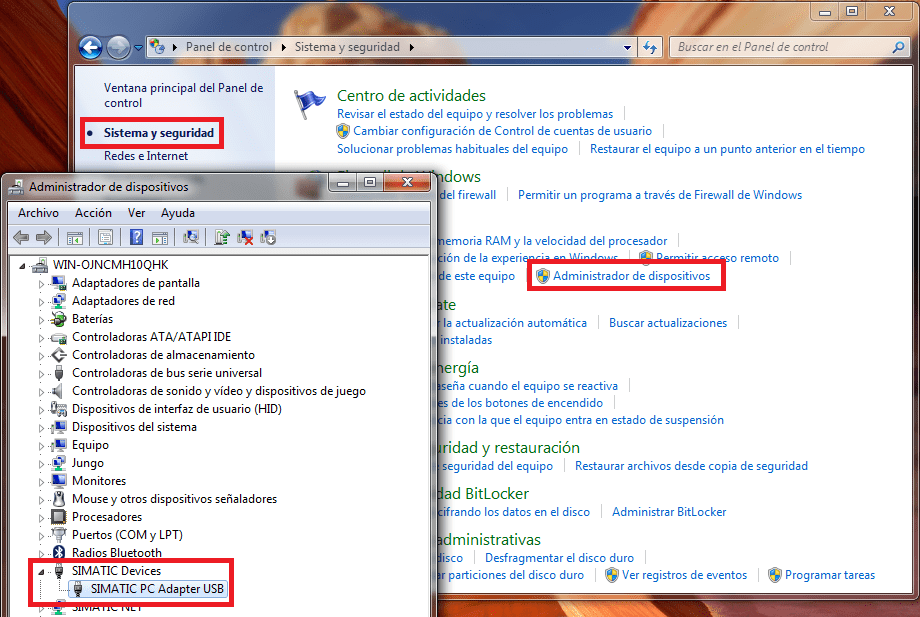This screenshot has height=617, width=920.
Task: Open the Ayuda menu
Action: 178,213
